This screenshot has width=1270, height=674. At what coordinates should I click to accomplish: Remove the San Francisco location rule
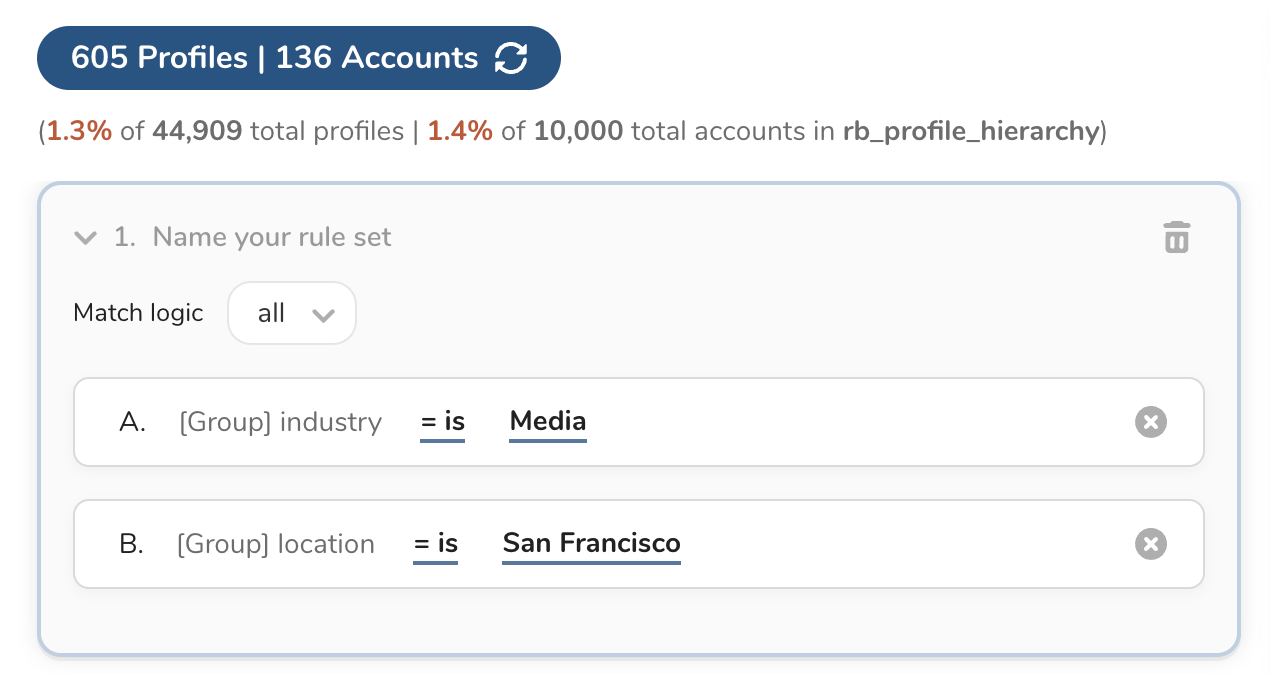point(1150,544)
